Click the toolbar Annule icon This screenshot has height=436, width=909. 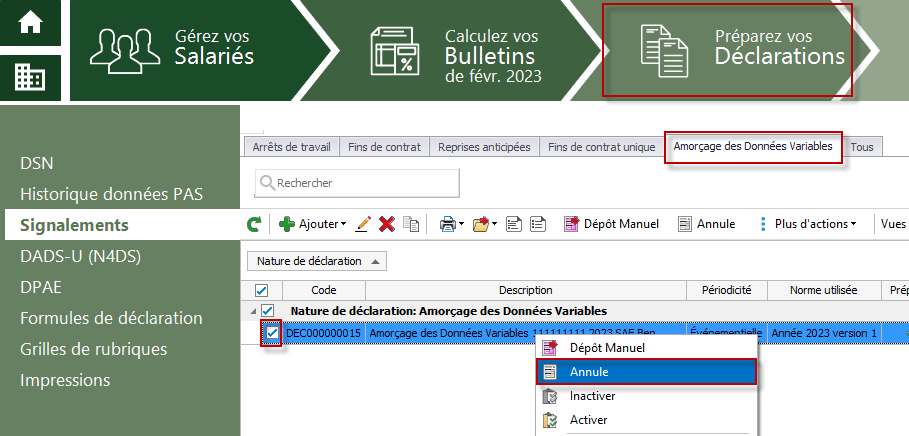[x=685, y=224]
